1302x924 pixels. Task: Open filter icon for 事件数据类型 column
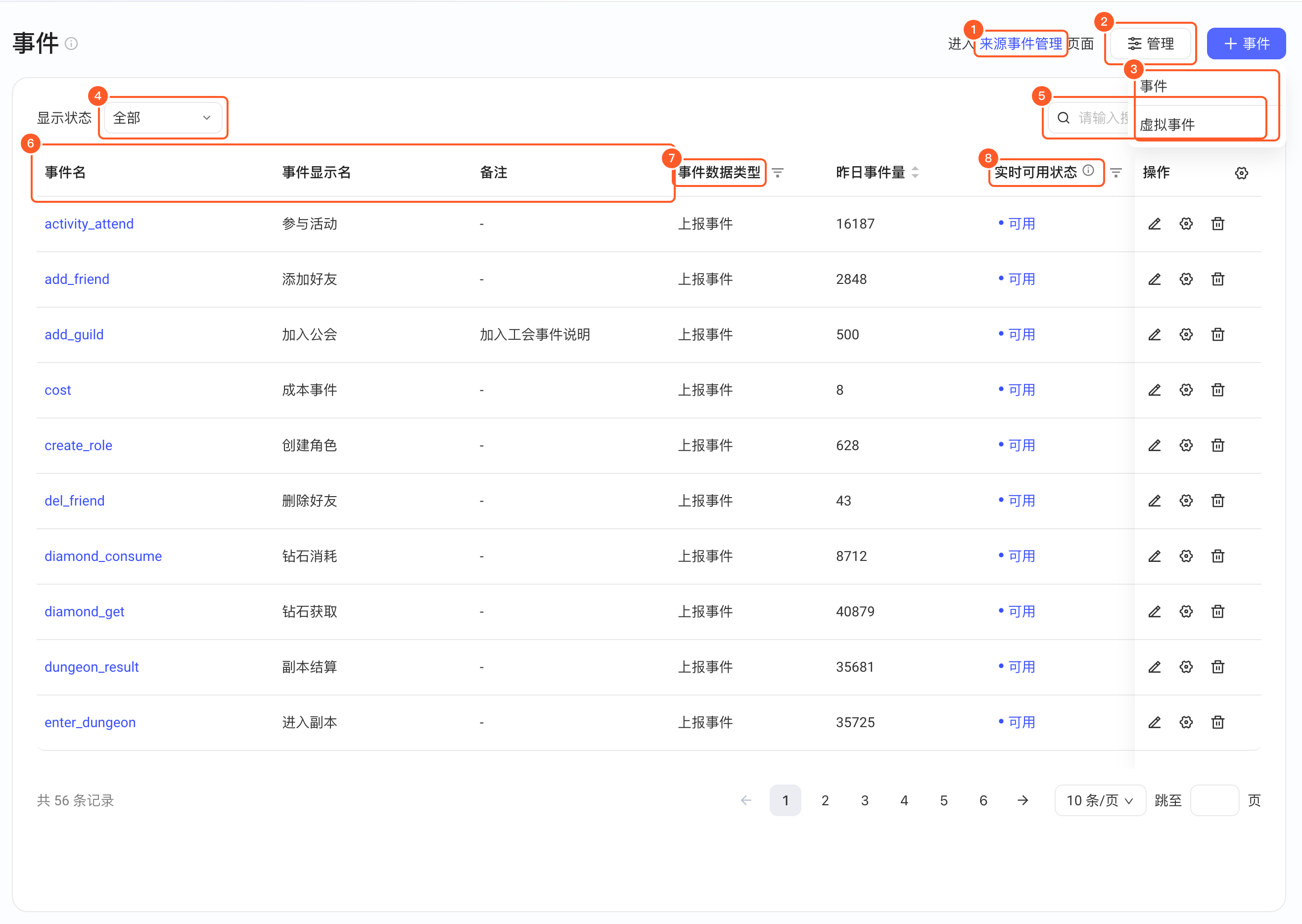tap(778, 173)
